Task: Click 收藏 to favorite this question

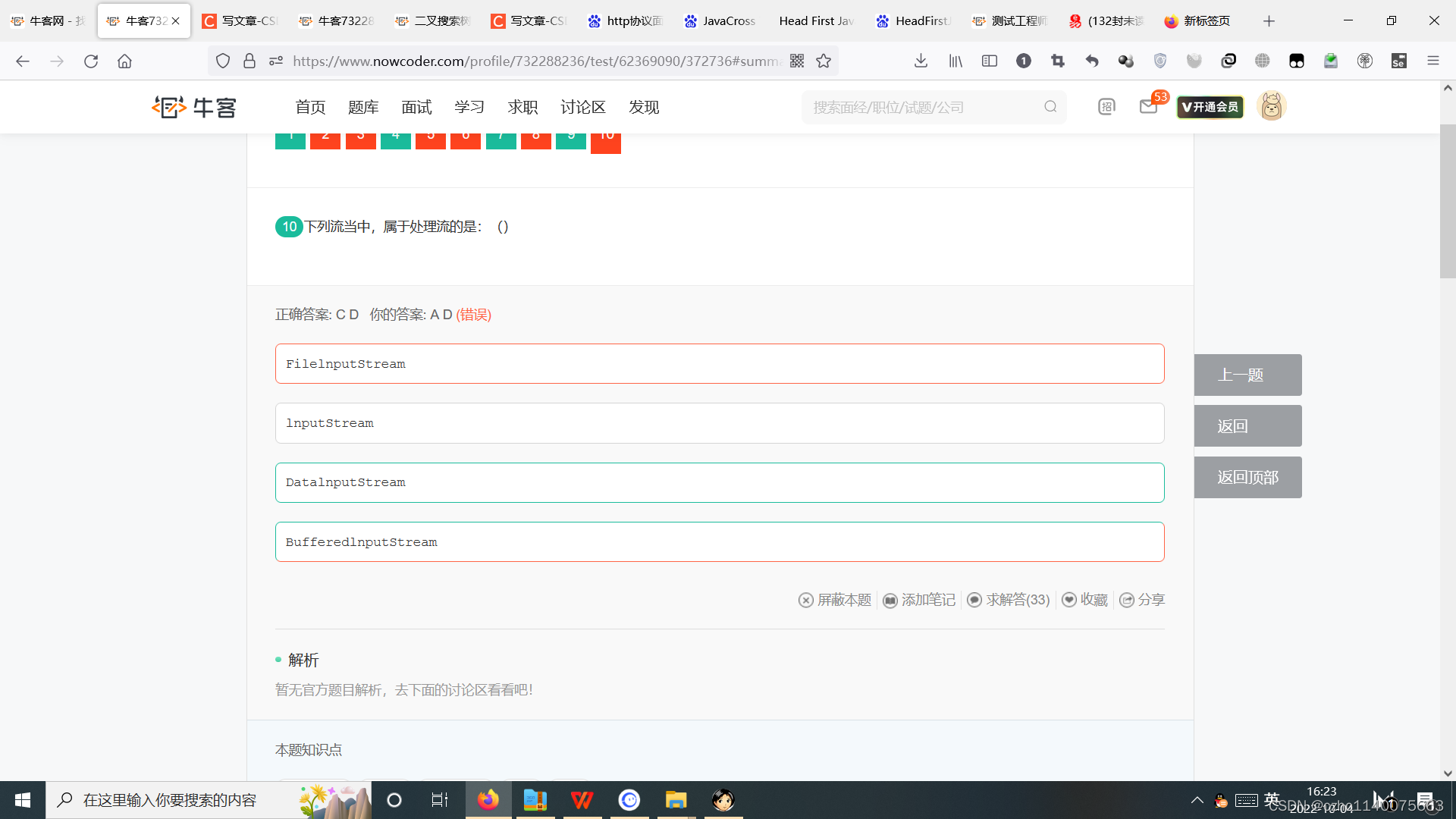Action: [x=1084, y=600]
